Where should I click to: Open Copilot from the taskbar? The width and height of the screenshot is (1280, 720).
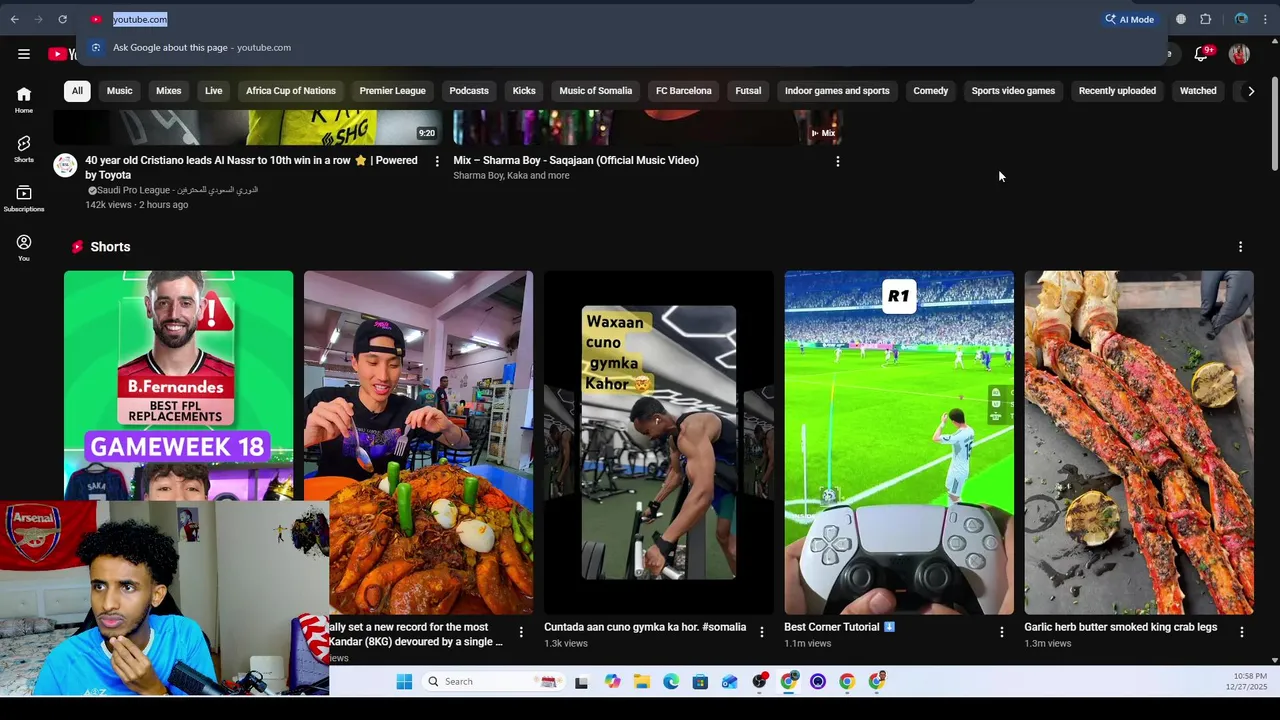[612, 682]
